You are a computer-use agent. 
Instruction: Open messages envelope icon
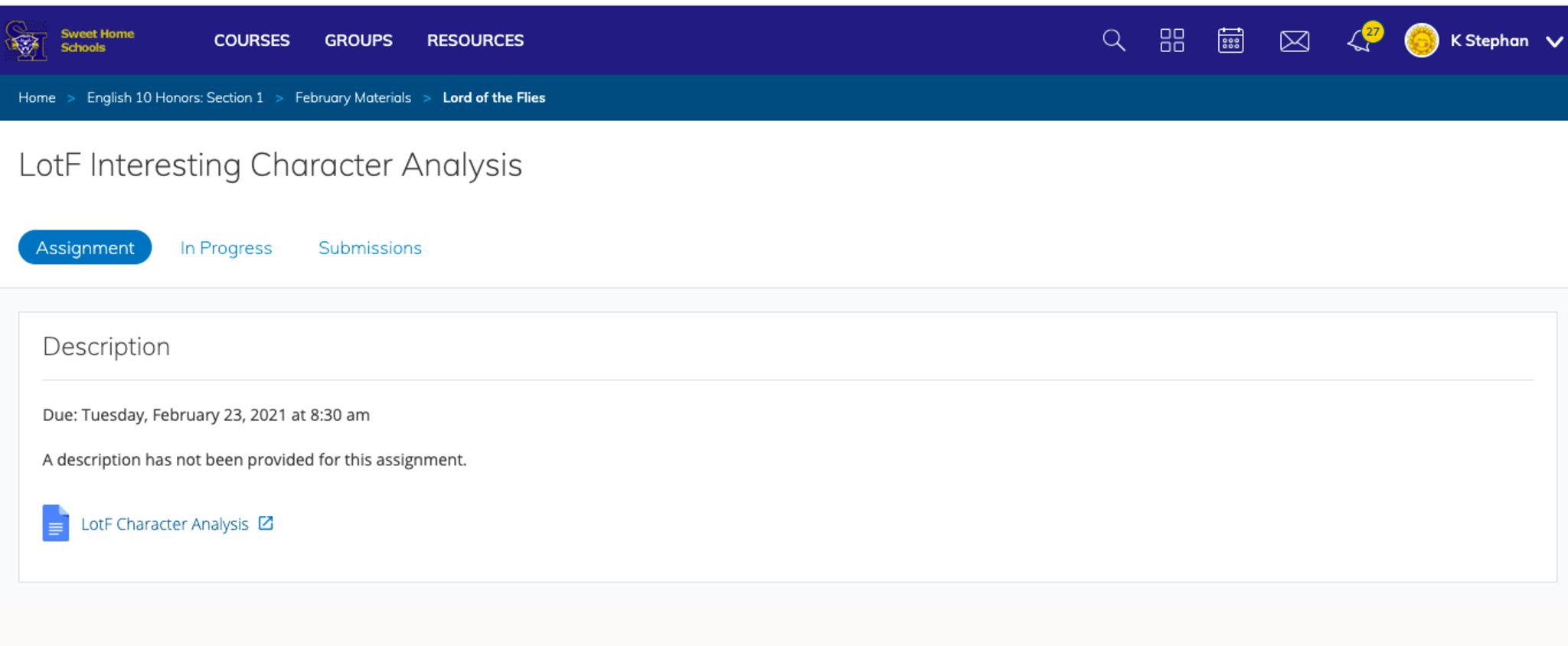(1294, 41)
